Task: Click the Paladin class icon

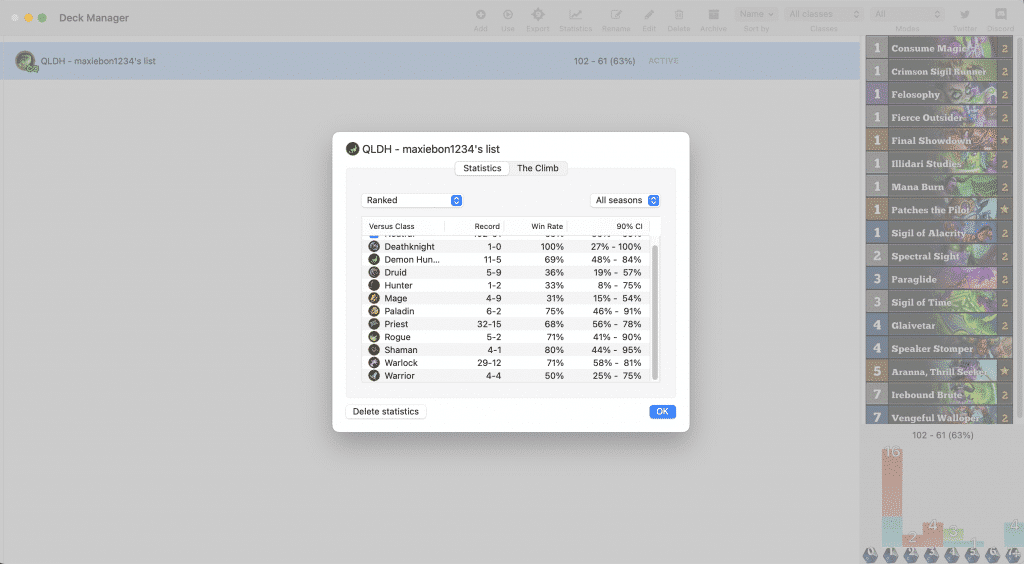Action: click(x=374, y=311)
